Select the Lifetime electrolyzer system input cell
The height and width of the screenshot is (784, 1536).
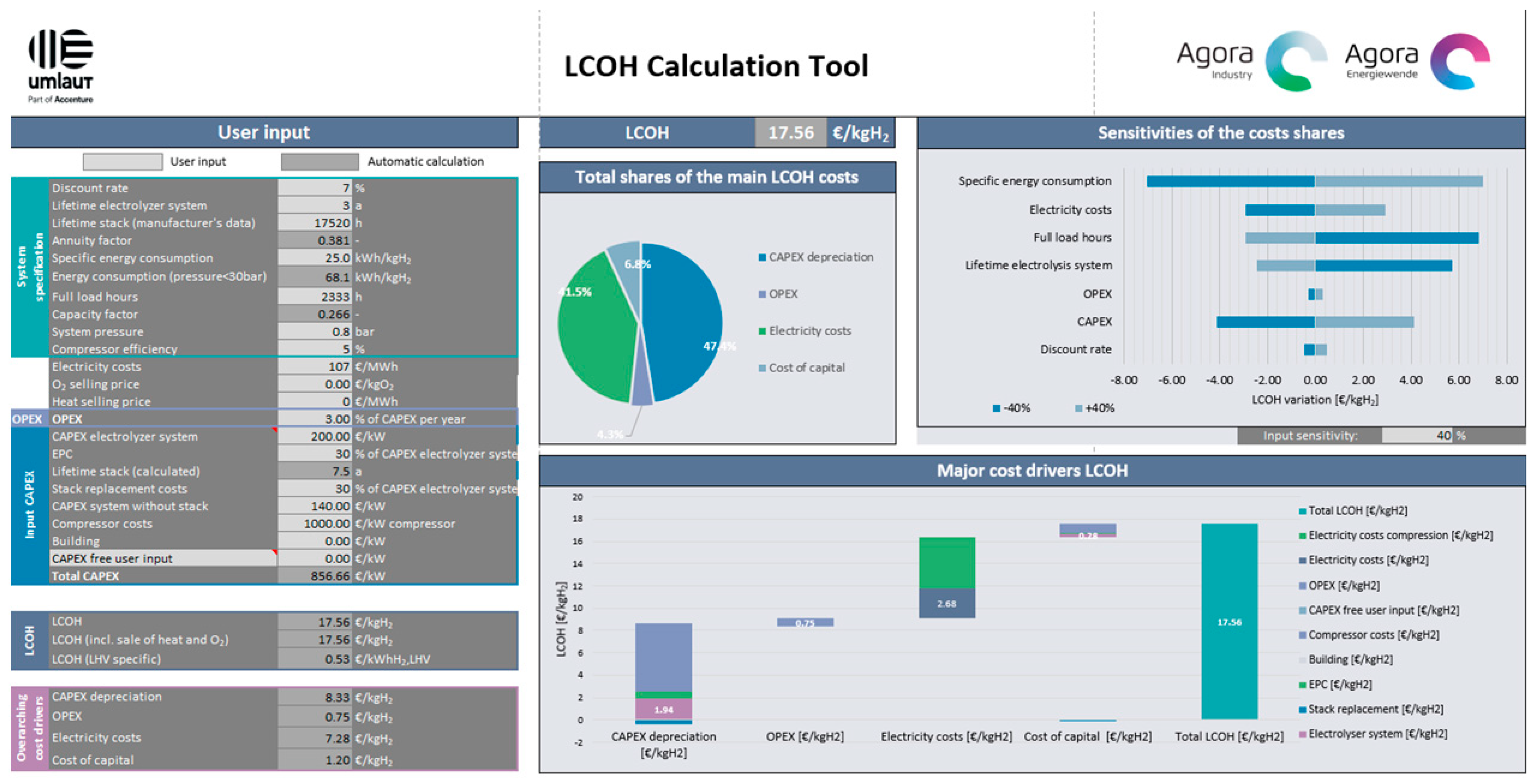tap(314, 205)
